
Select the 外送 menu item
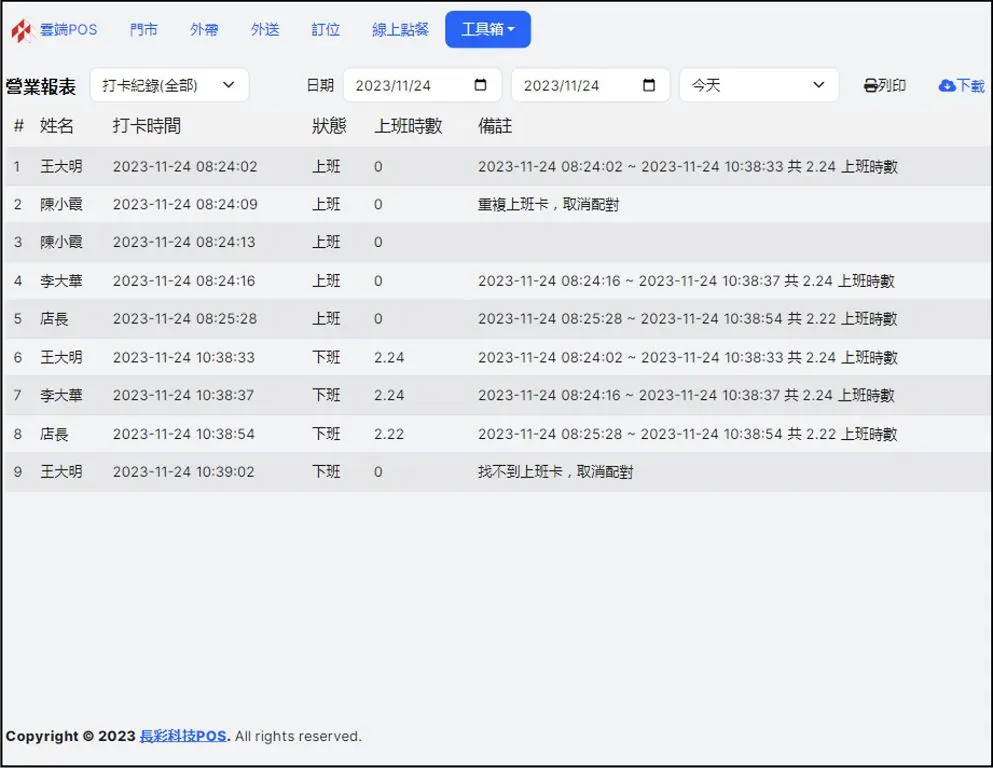pyautogui.click(x=264, y=29)
